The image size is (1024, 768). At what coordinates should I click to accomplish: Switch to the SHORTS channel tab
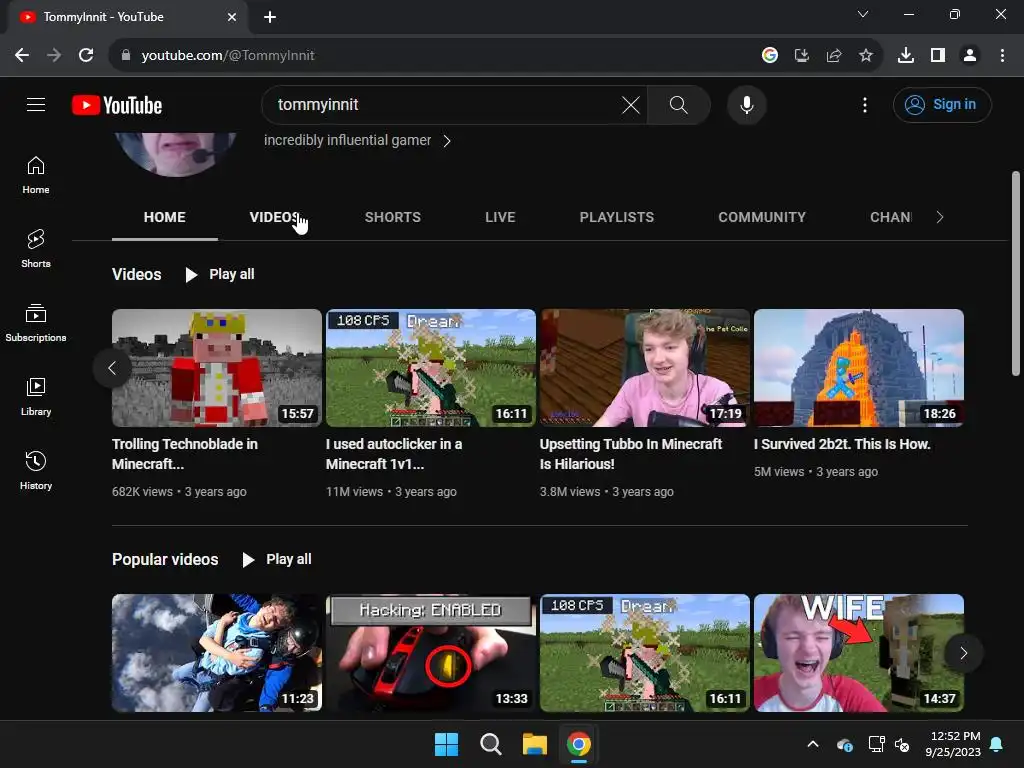pos(392,217)
